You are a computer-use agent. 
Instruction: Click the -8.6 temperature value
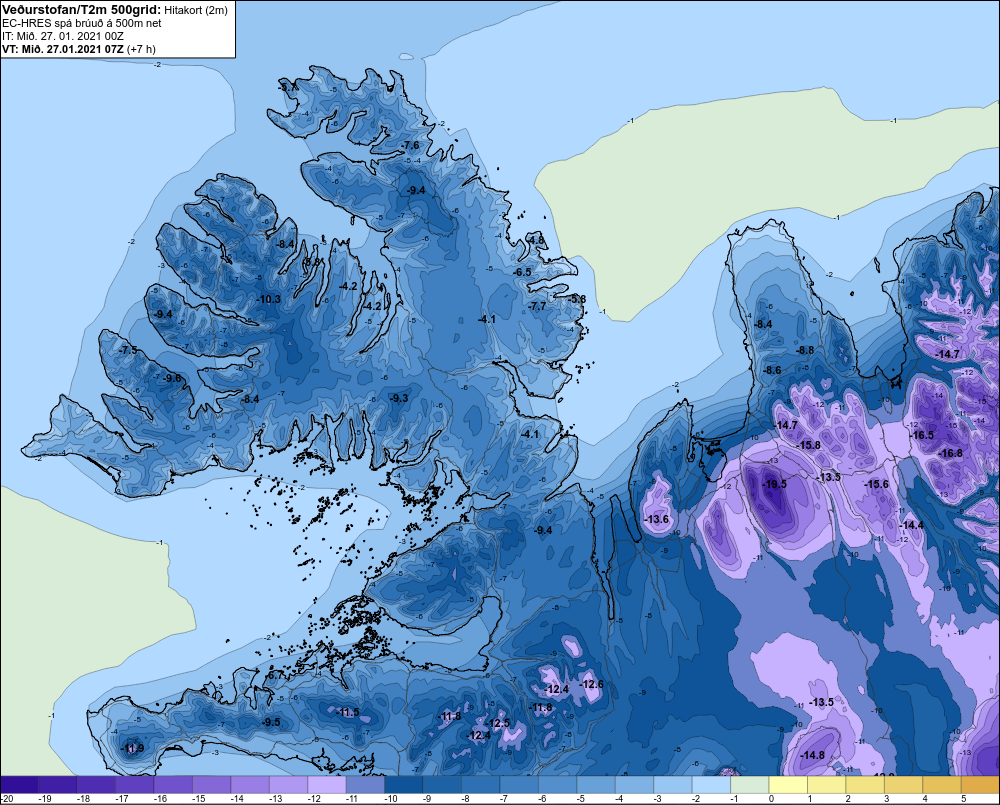point(772,371)
